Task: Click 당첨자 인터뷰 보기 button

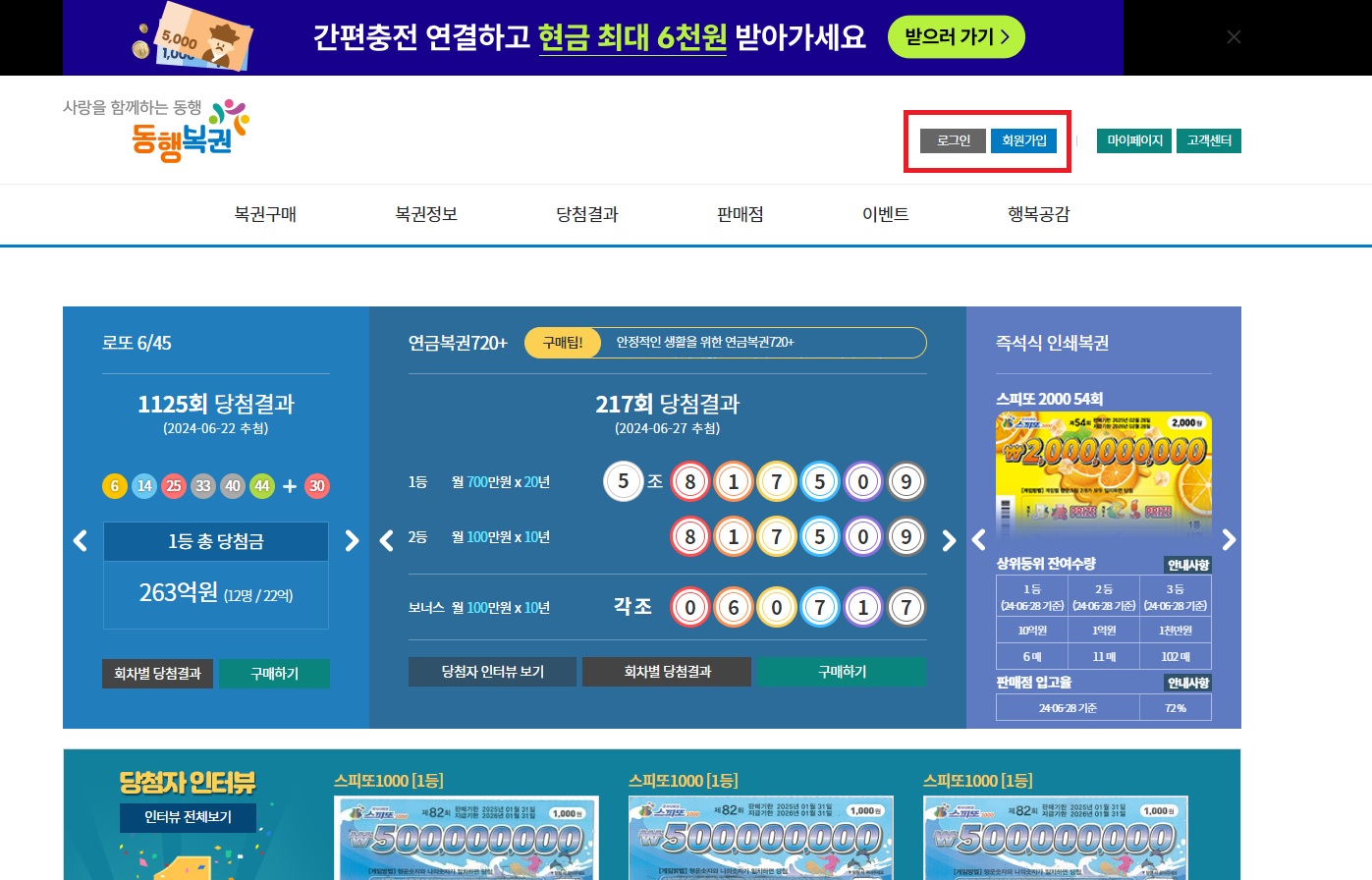Action: [x=492, y=672]
